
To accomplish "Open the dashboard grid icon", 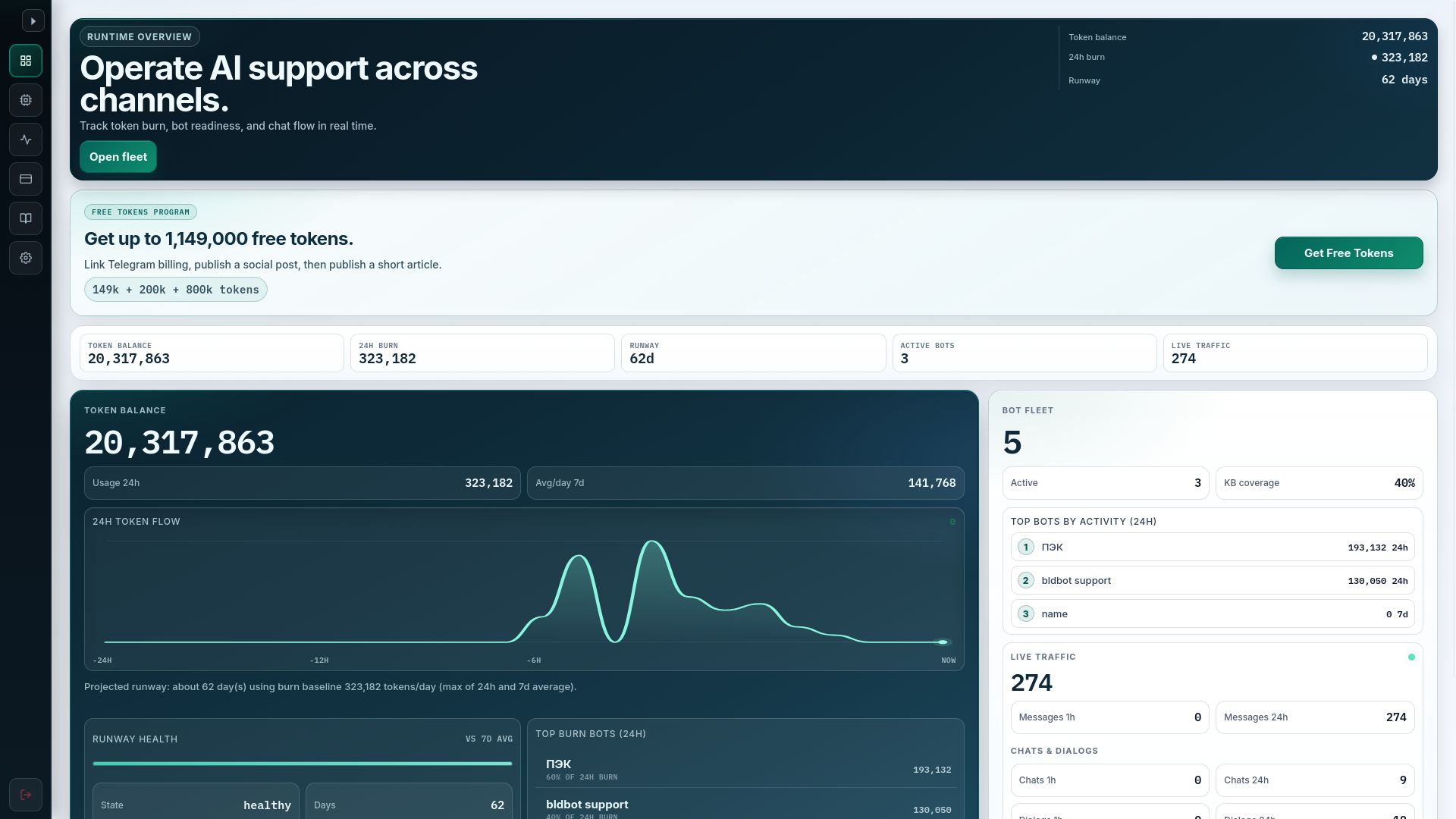I will (x=26, y=61).
